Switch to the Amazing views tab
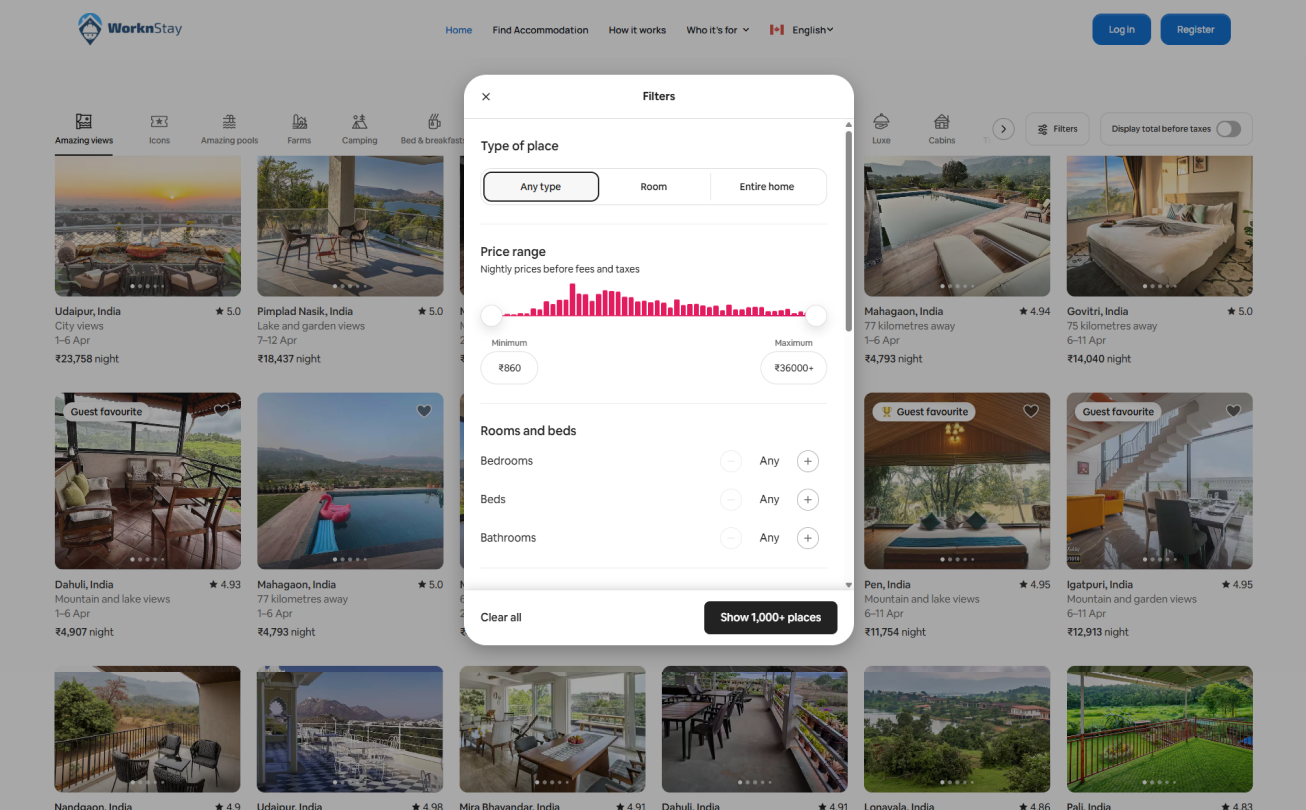 coord(84,129)
